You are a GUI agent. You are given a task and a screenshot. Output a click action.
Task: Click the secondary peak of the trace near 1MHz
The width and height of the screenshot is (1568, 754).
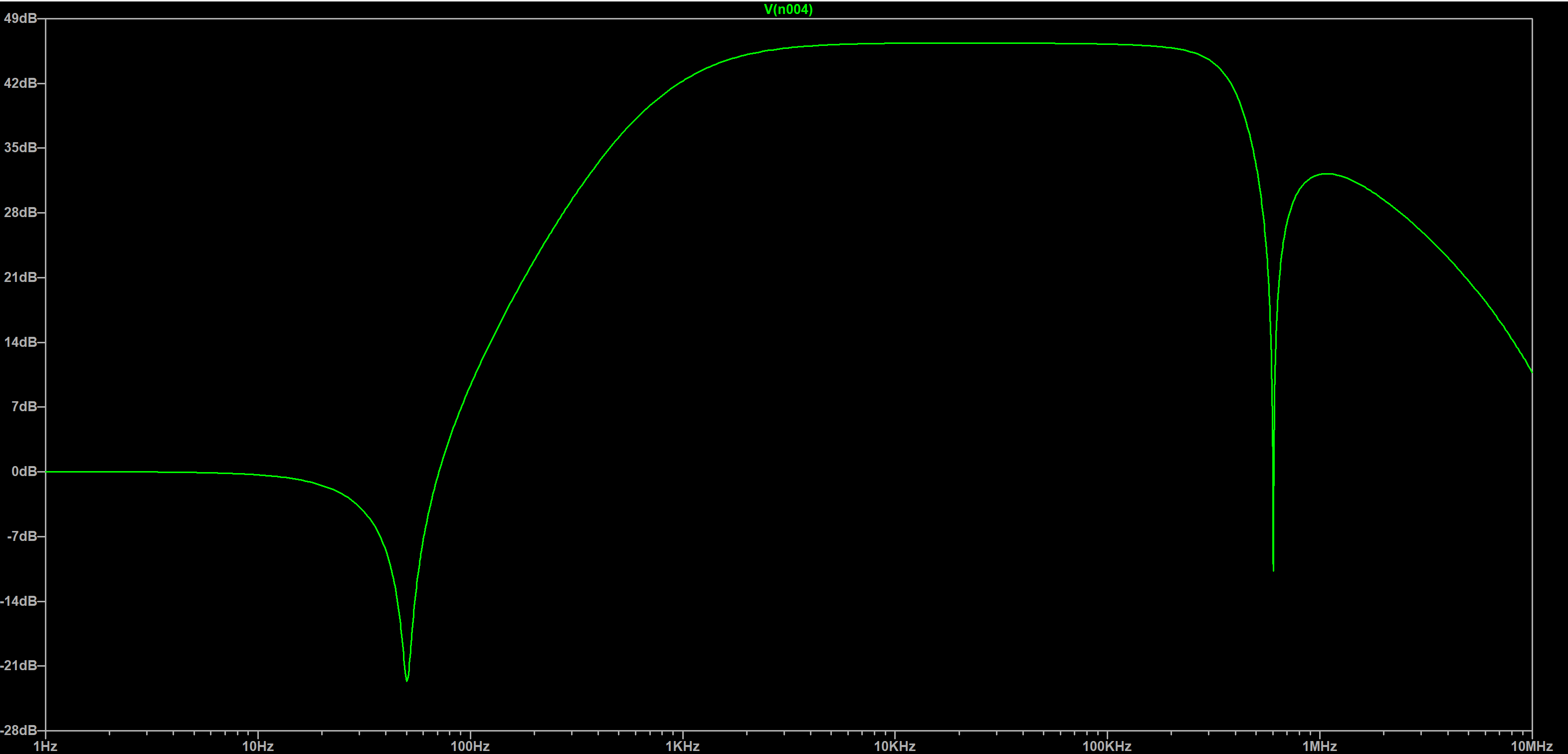1327,174
